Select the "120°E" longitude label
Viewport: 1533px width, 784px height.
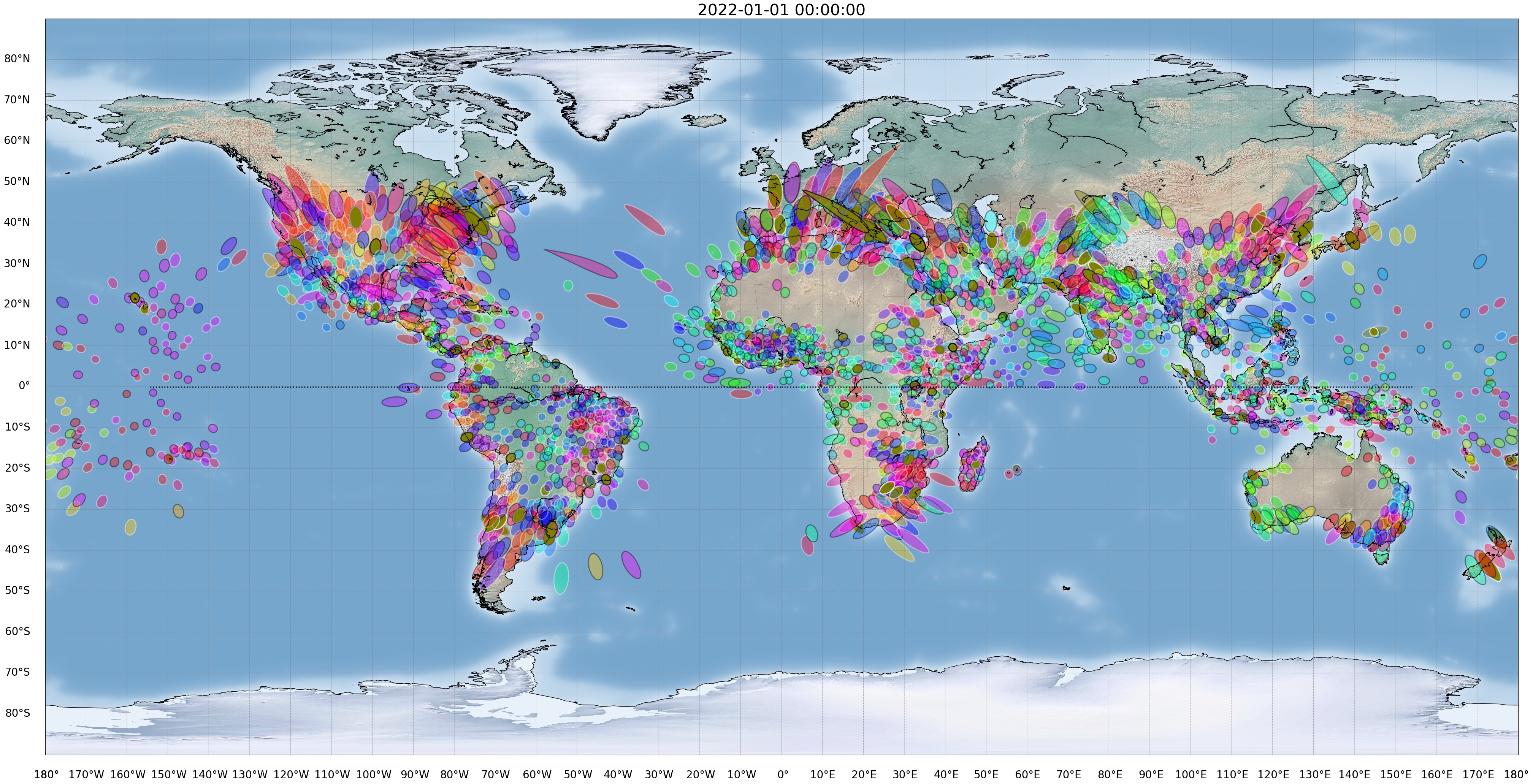tap(1273, 774)
